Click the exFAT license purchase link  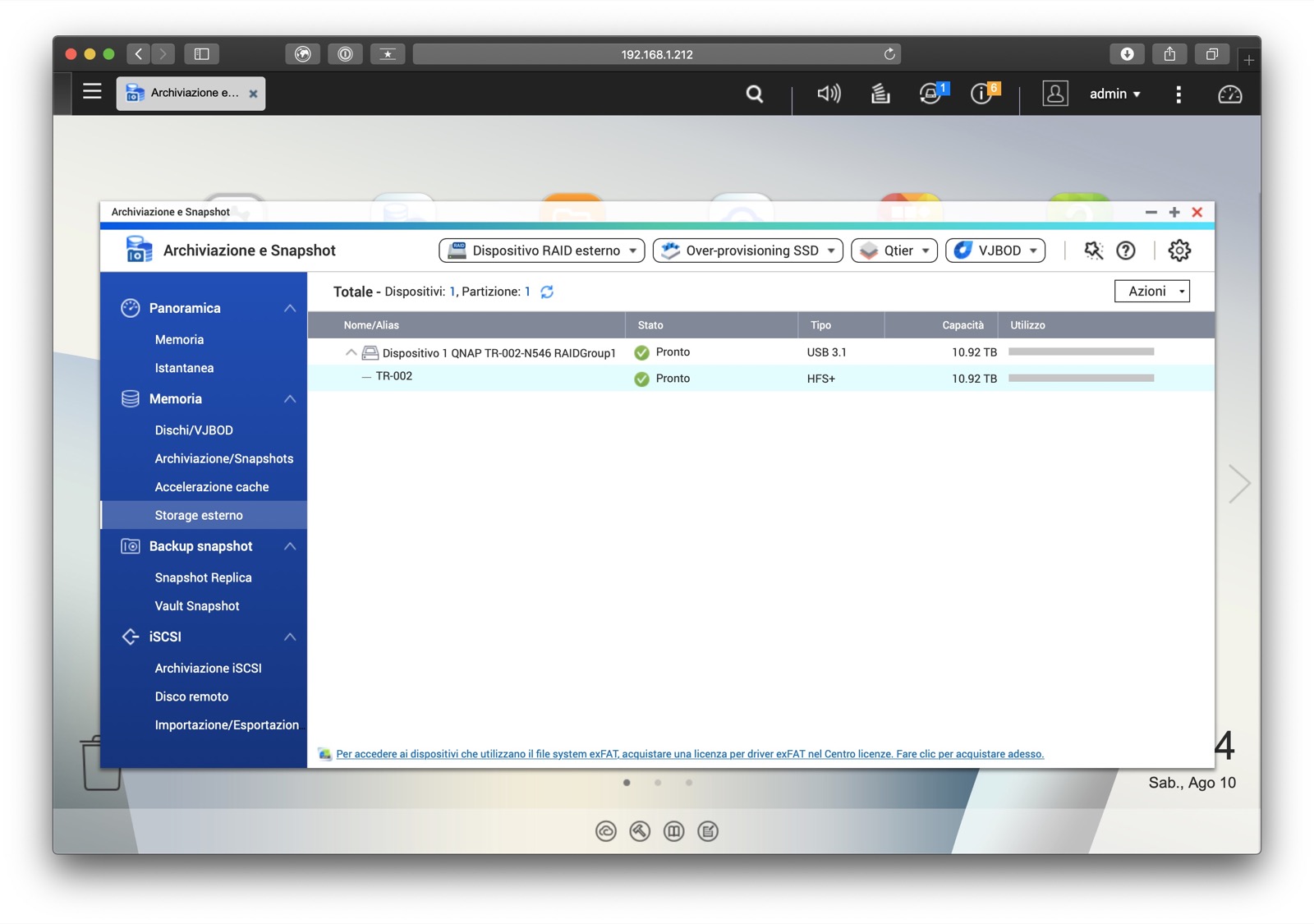tap(690, 754)
